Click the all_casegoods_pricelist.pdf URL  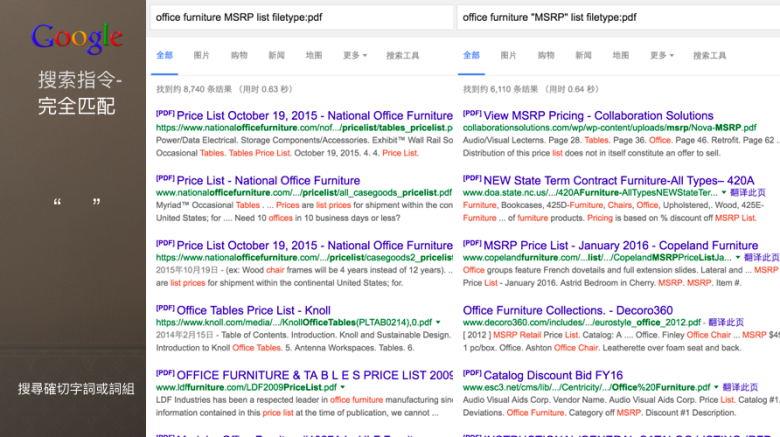(304, 193)
